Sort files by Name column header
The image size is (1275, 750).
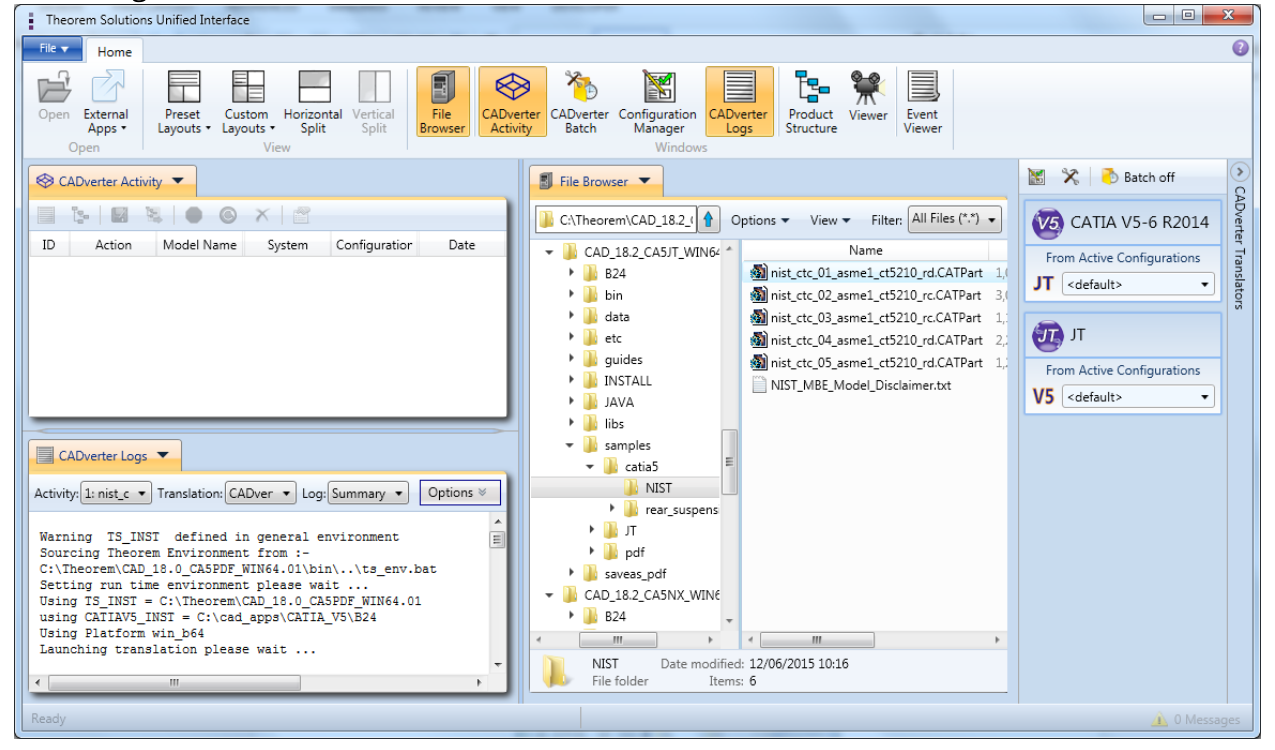coord(866,250)
